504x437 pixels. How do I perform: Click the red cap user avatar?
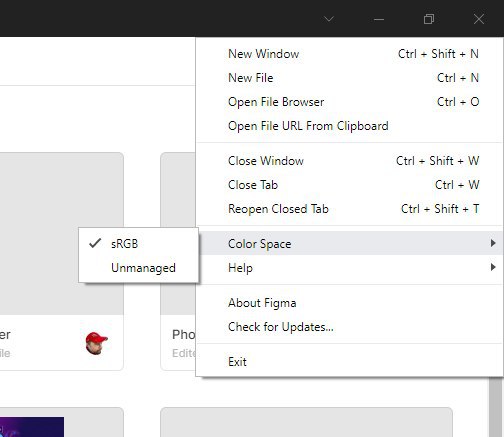point(96,343)
